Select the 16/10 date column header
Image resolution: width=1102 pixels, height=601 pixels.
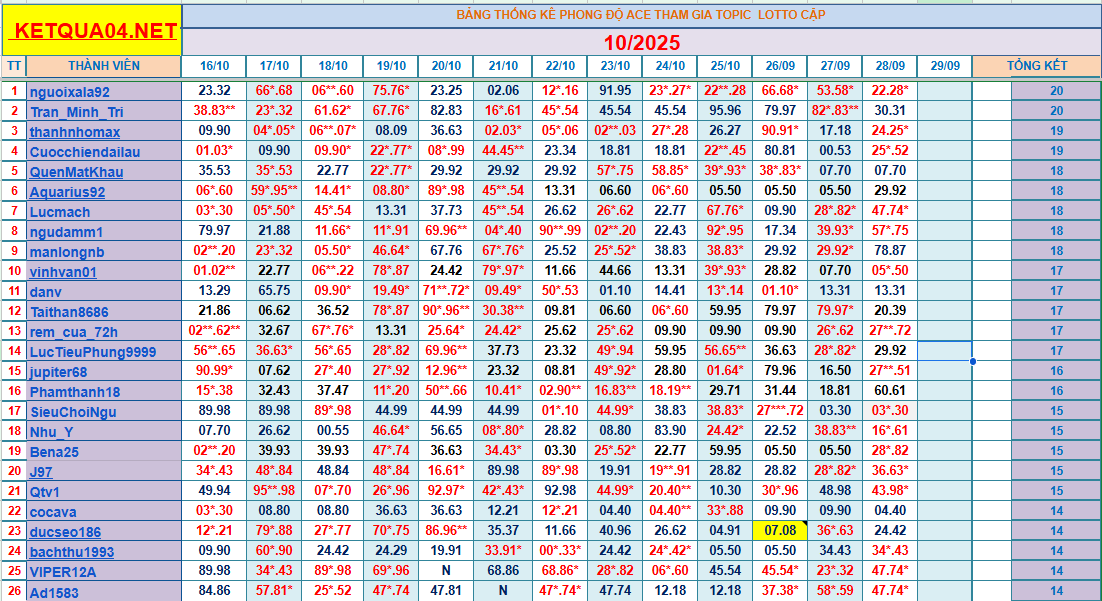[x=214, y=66]
